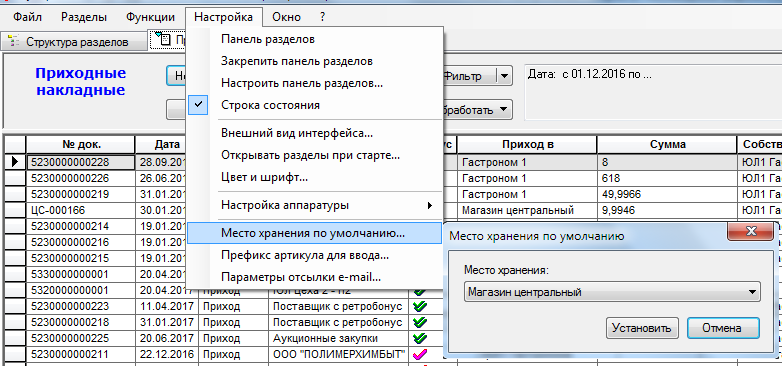Select document 5230000000219 cell

point(81,194)
